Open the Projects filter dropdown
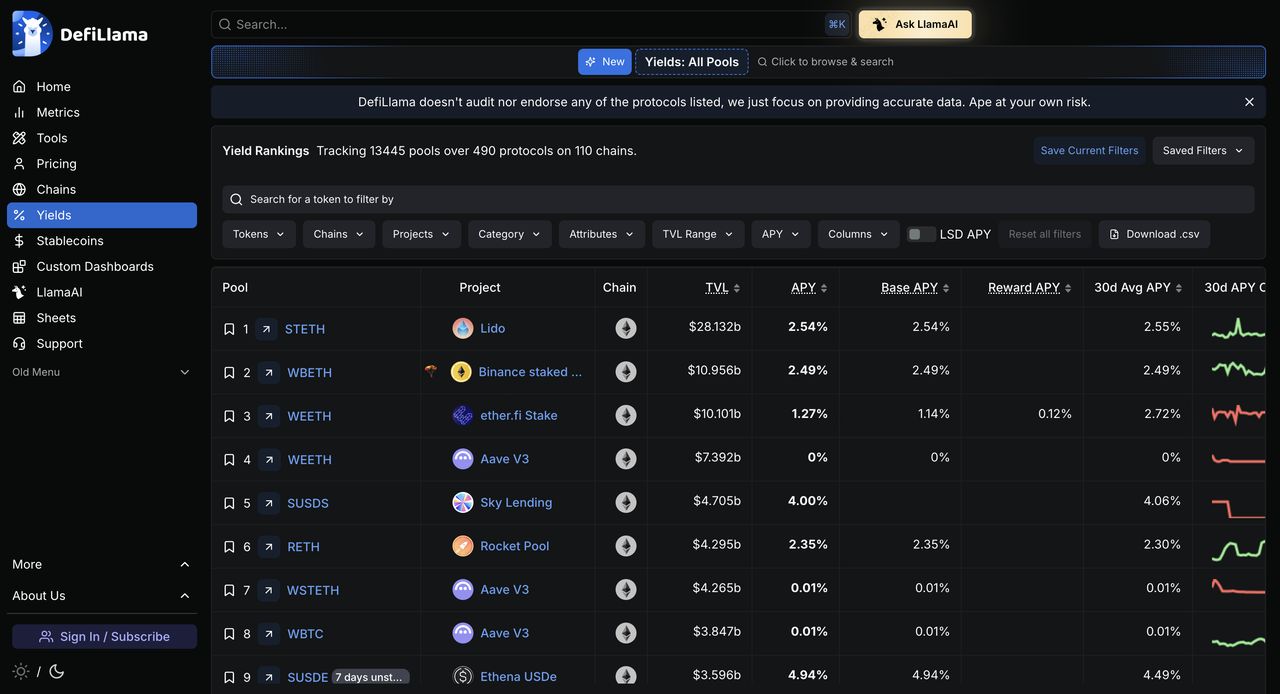The height and width of the screenshot is (694, 1280). [422, 234]
